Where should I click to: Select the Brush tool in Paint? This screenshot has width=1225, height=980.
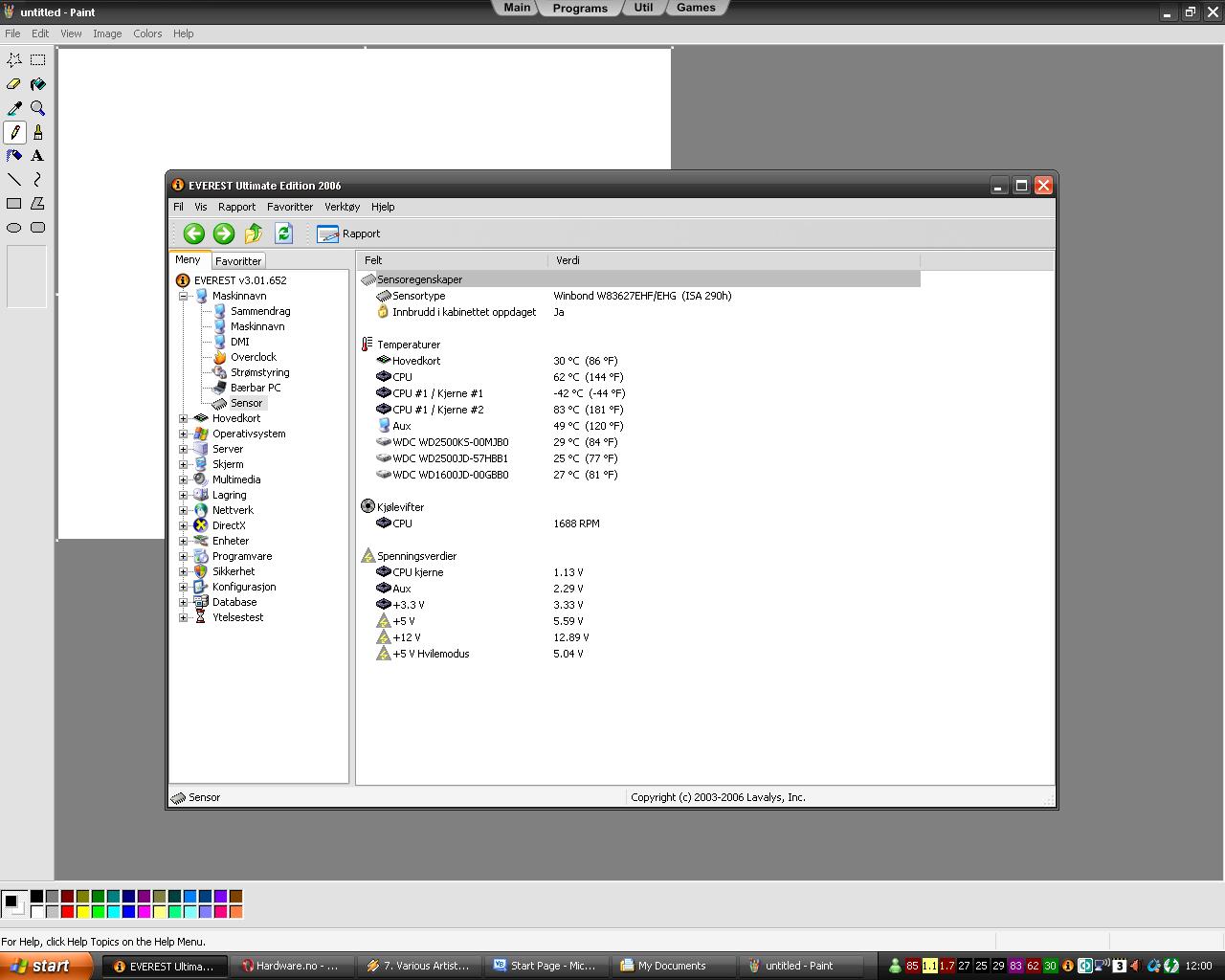[38, 132]
